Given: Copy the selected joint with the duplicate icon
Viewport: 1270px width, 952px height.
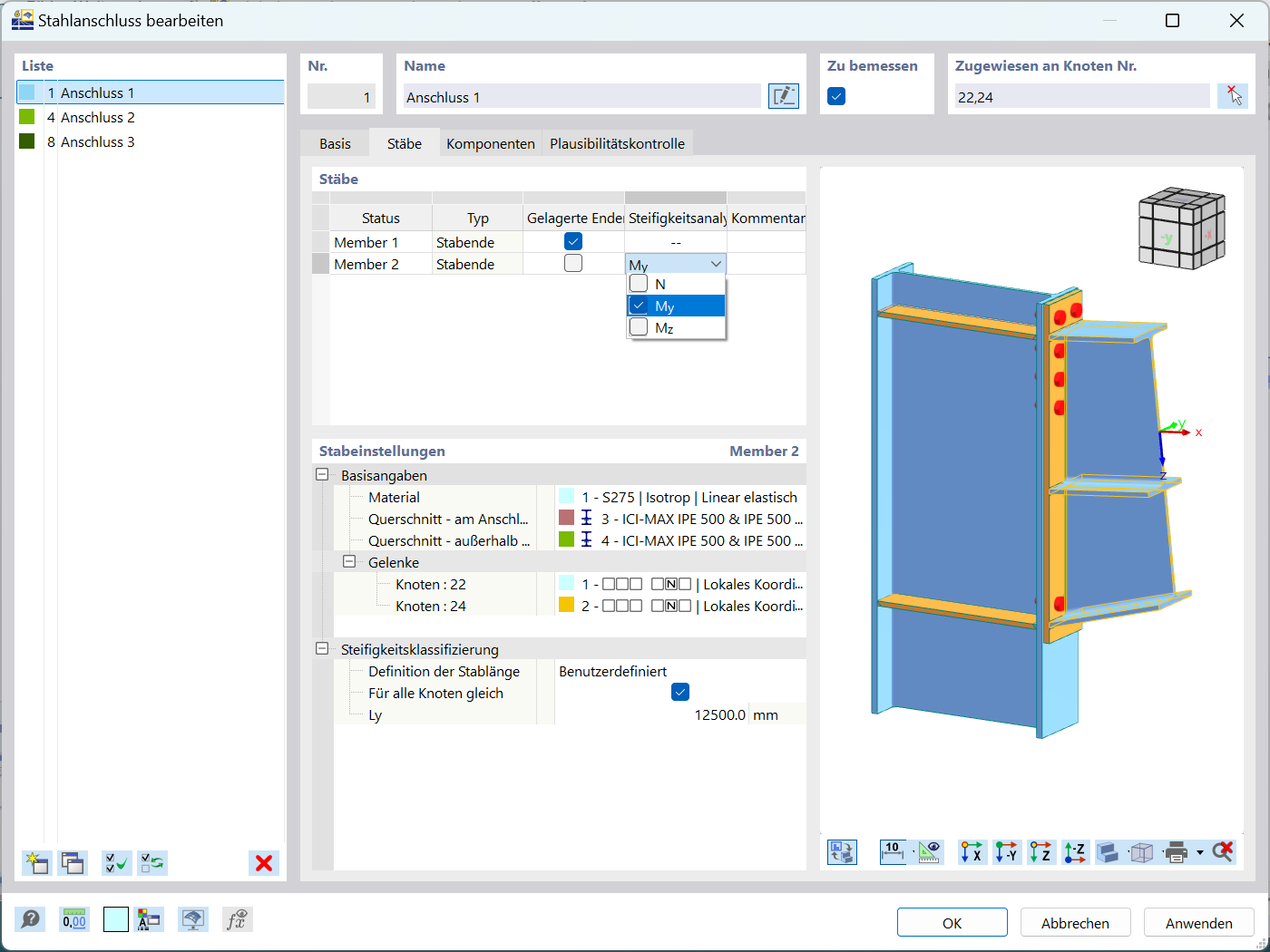Looking at the screenshot, I should (x=73, y=863).
